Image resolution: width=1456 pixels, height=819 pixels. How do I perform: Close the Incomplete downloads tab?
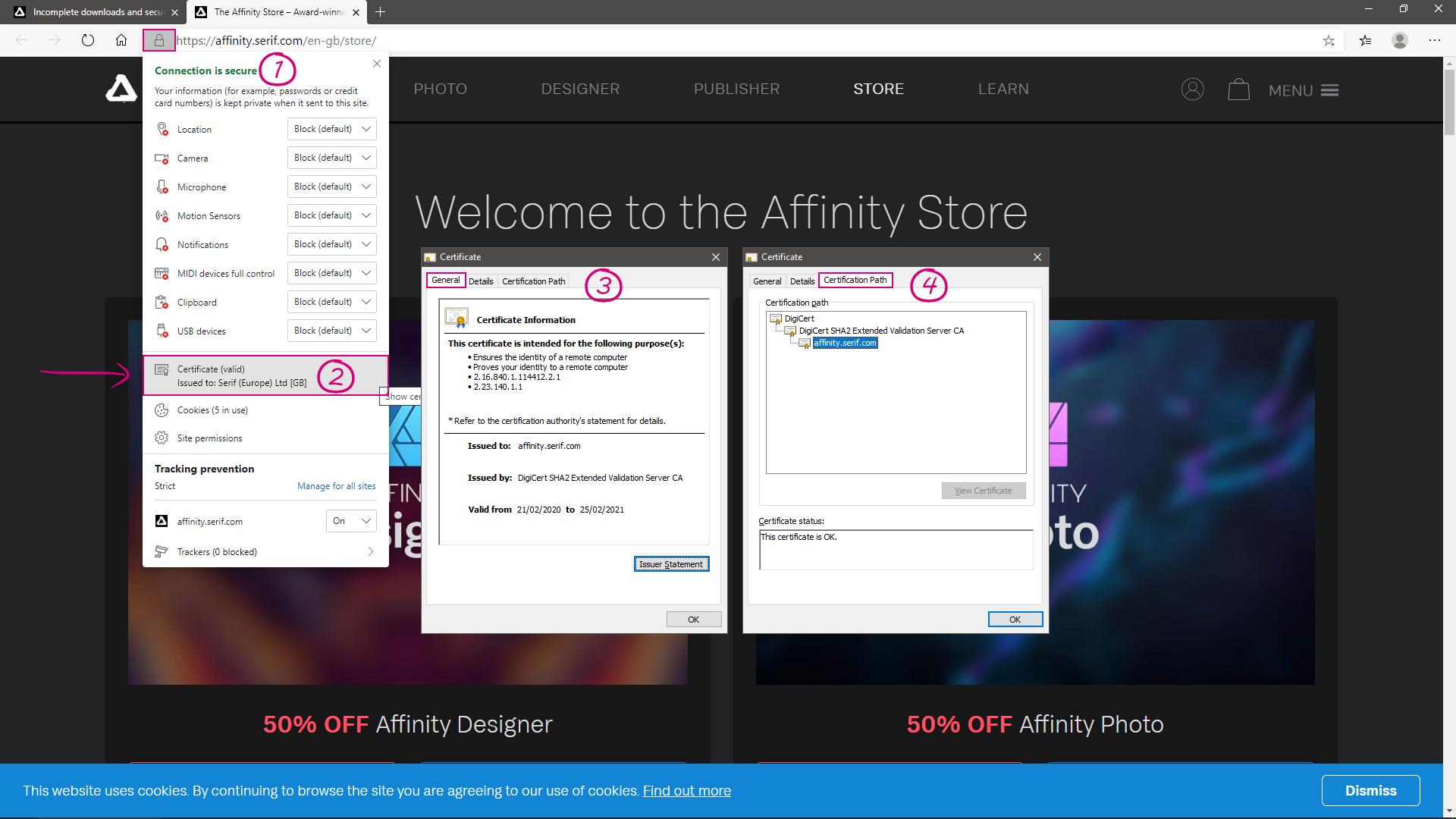pyautogui.click(x=175, y=12)
